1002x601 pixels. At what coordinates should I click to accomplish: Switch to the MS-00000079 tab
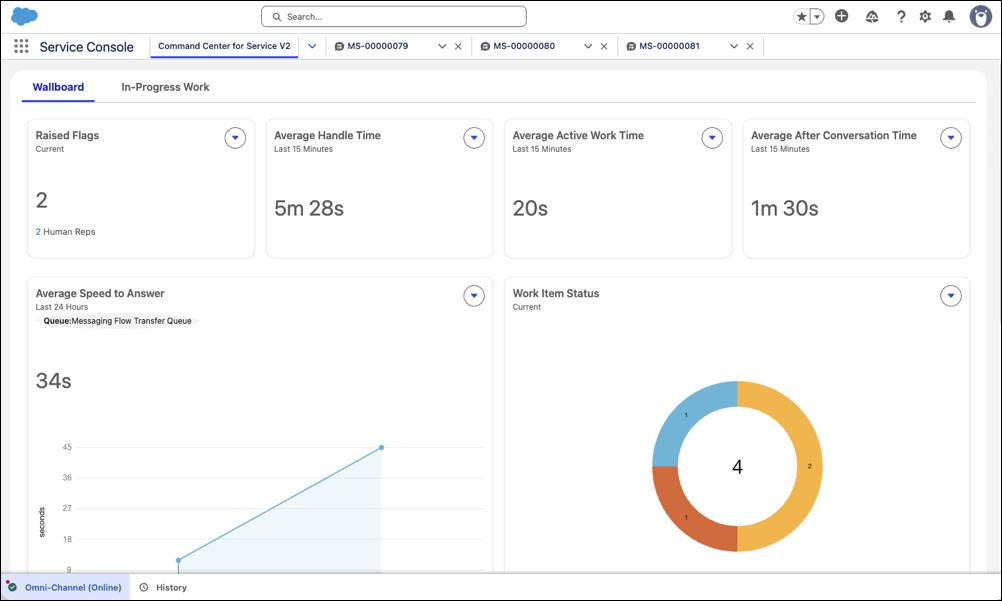point(378,46)
